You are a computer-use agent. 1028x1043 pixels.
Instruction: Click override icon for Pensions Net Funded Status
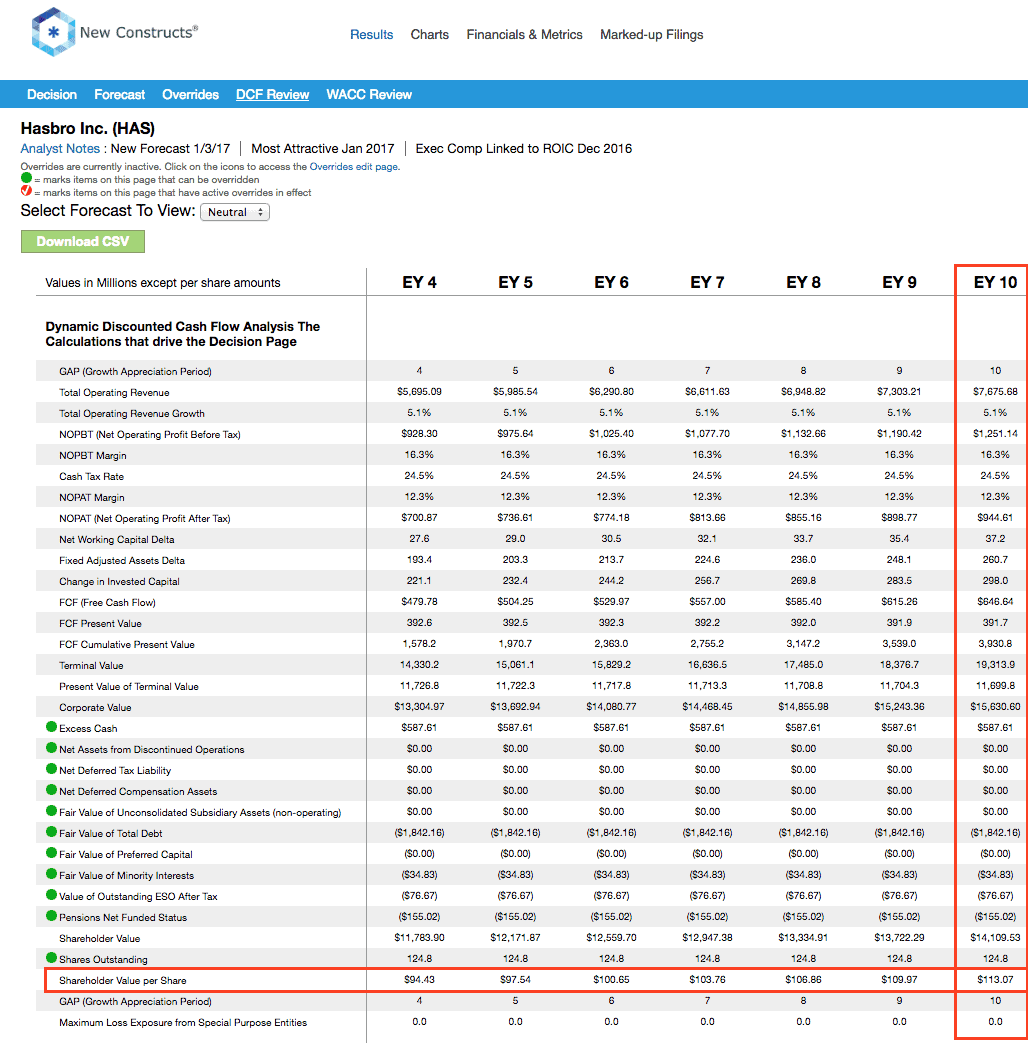[51, 916]
